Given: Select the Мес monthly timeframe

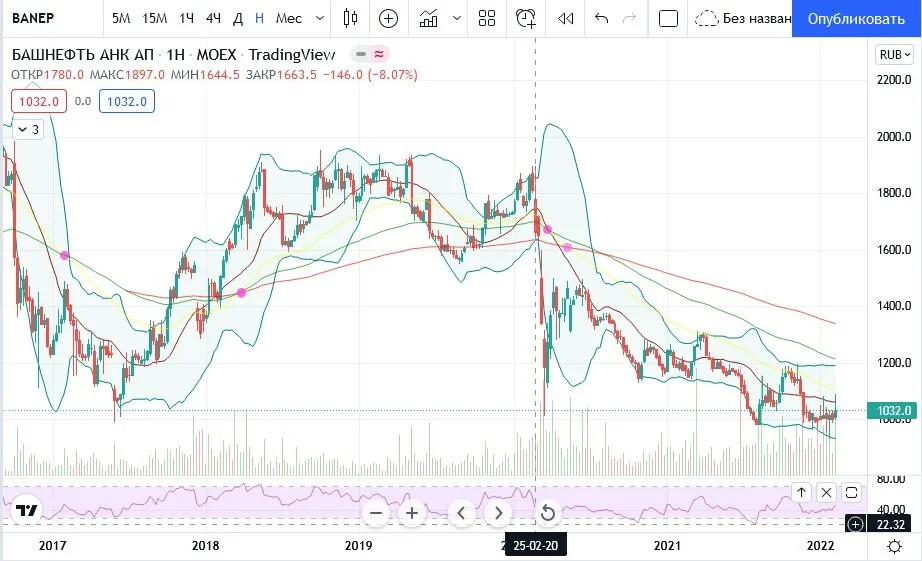Looking at the screenshot, I should tap(289, 18).
